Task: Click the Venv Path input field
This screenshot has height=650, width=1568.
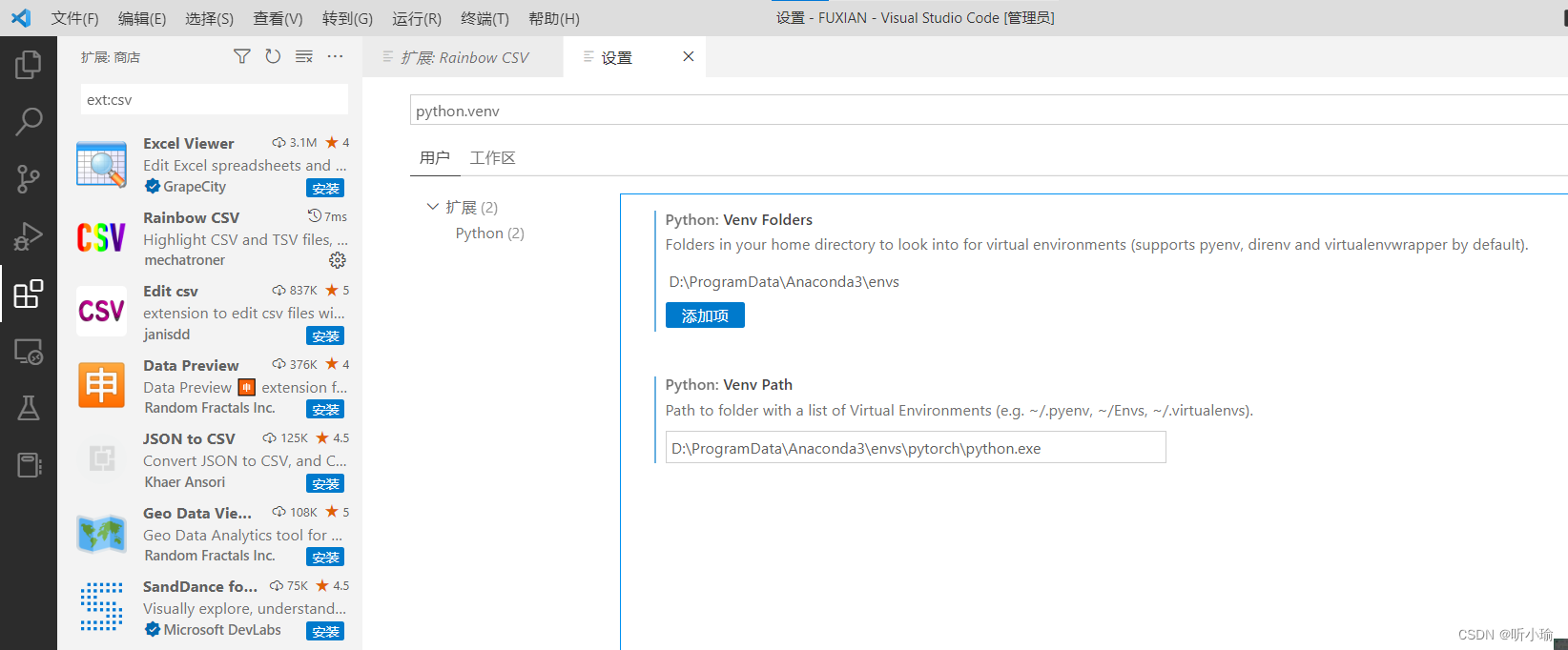Action: click(x=916, y=448)
